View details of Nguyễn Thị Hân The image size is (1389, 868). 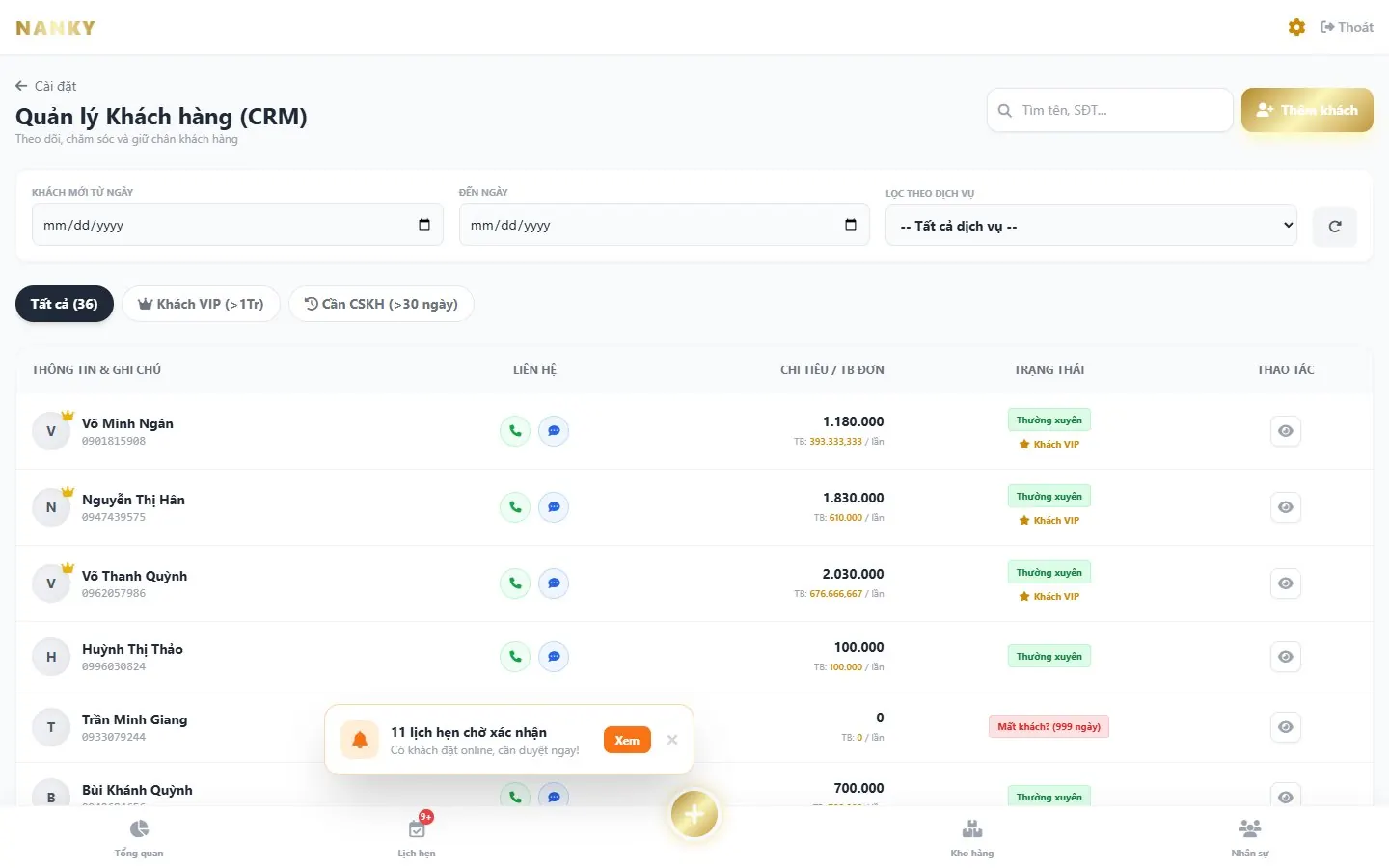(1286, 507)
